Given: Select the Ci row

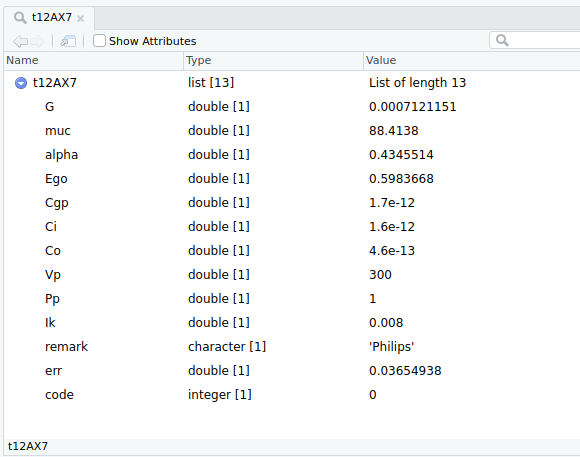Looking at the screenshot, I should point(292,226).
